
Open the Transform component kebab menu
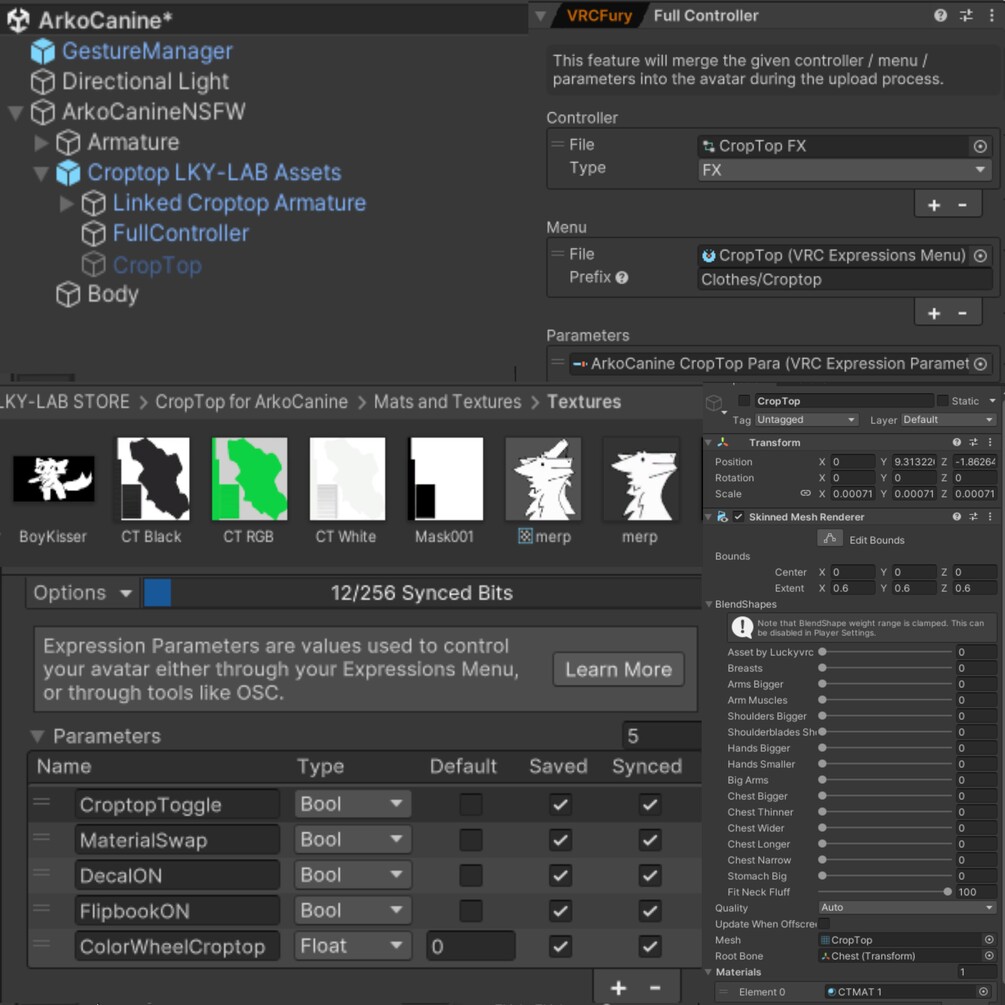pos(990,442)
